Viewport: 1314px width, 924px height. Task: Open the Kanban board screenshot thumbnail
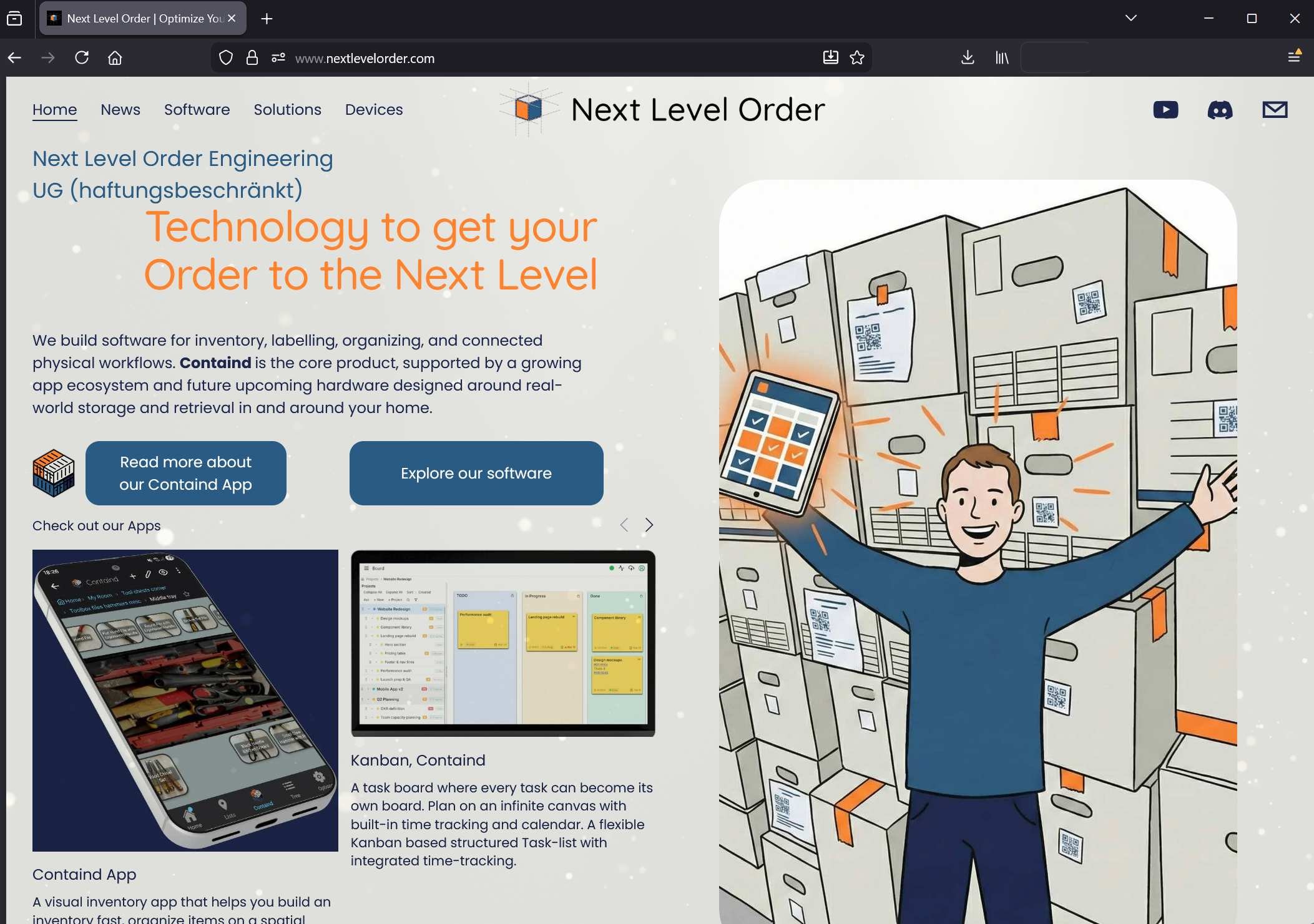(503, 643)
